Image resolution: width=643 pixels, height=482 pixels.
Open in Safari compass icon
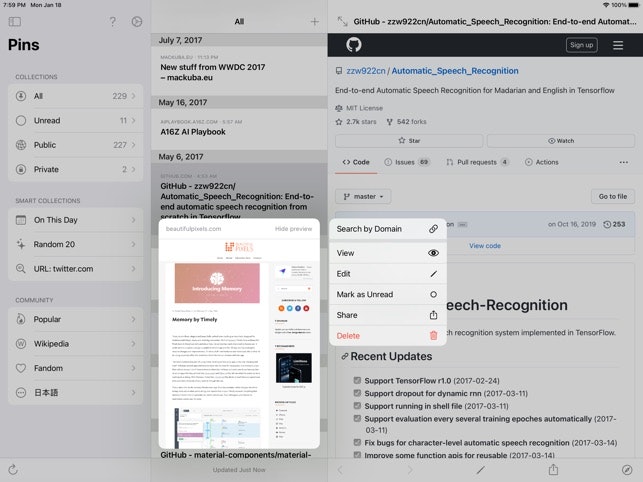(x=627, y=470)
